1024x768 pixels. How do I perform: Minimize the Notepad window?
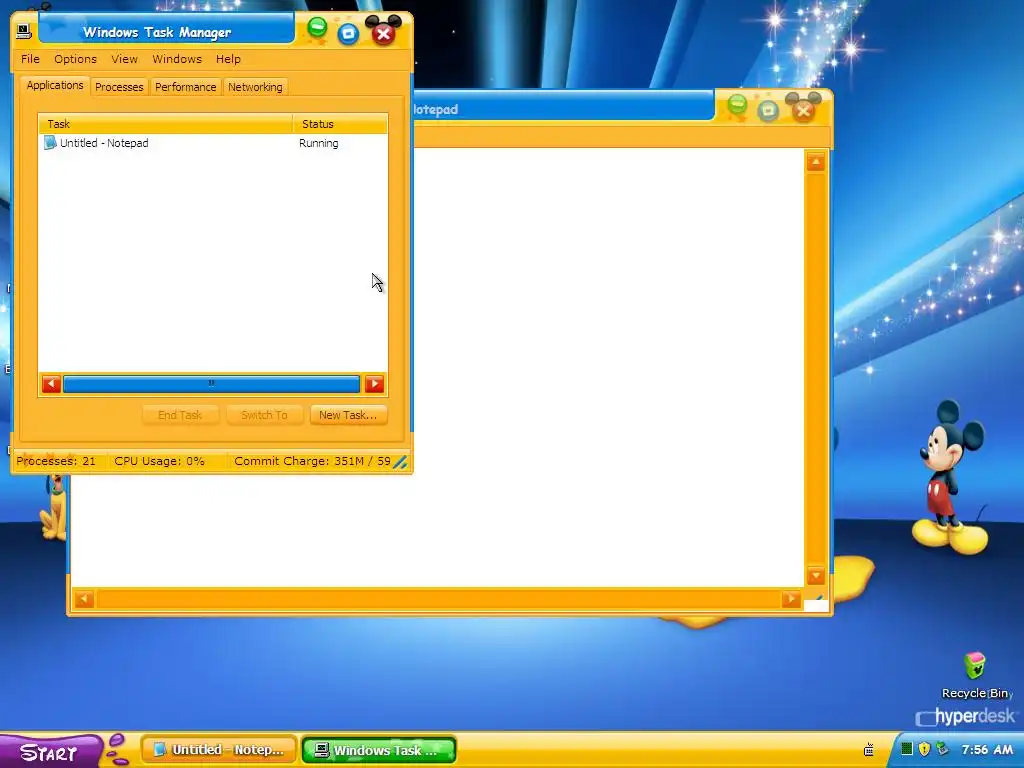coord(737,104)
